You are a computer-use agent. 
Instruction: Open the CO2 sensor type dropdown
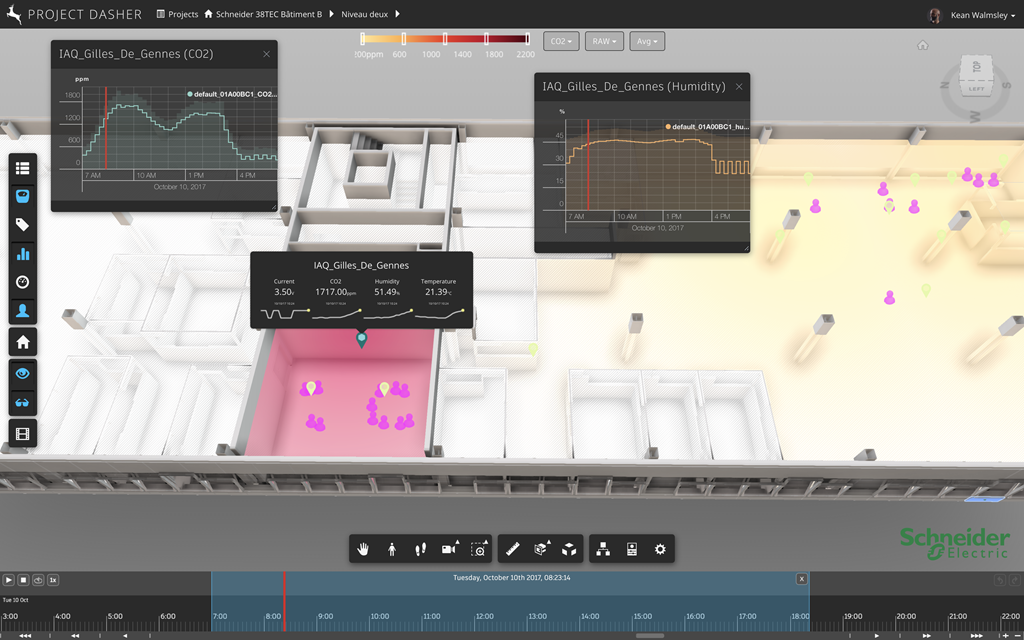tap(561, 41)
